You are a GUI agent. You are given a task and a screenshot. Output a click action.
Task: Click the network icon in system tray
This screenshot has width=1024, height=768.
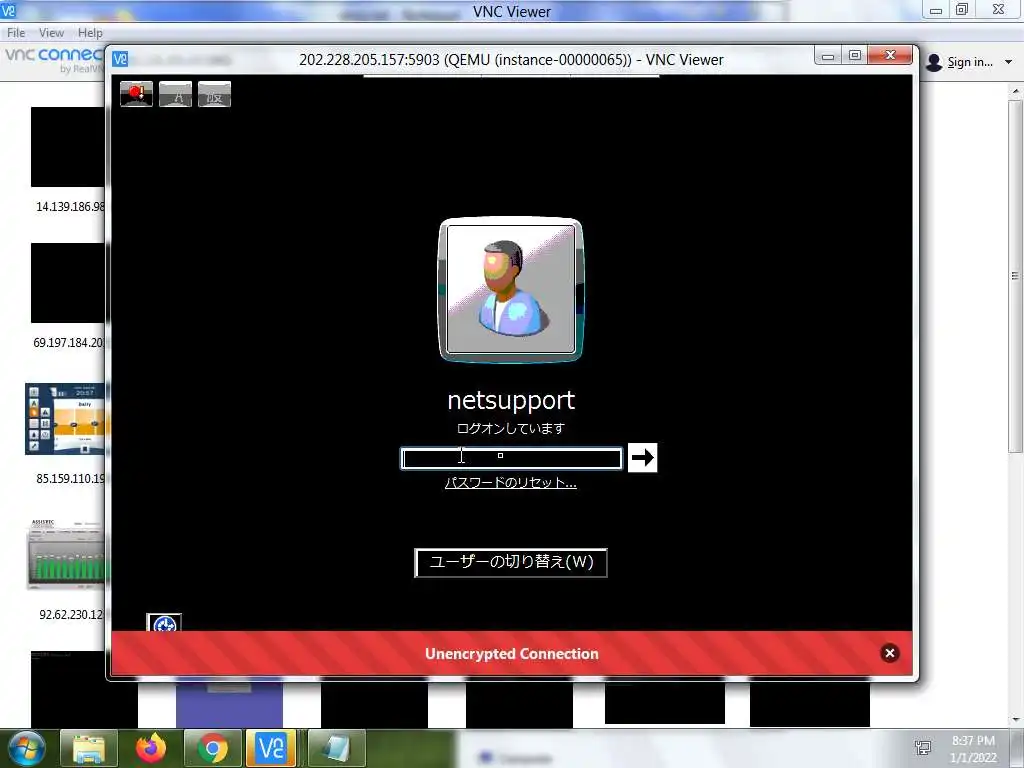(x=923, y=748)
